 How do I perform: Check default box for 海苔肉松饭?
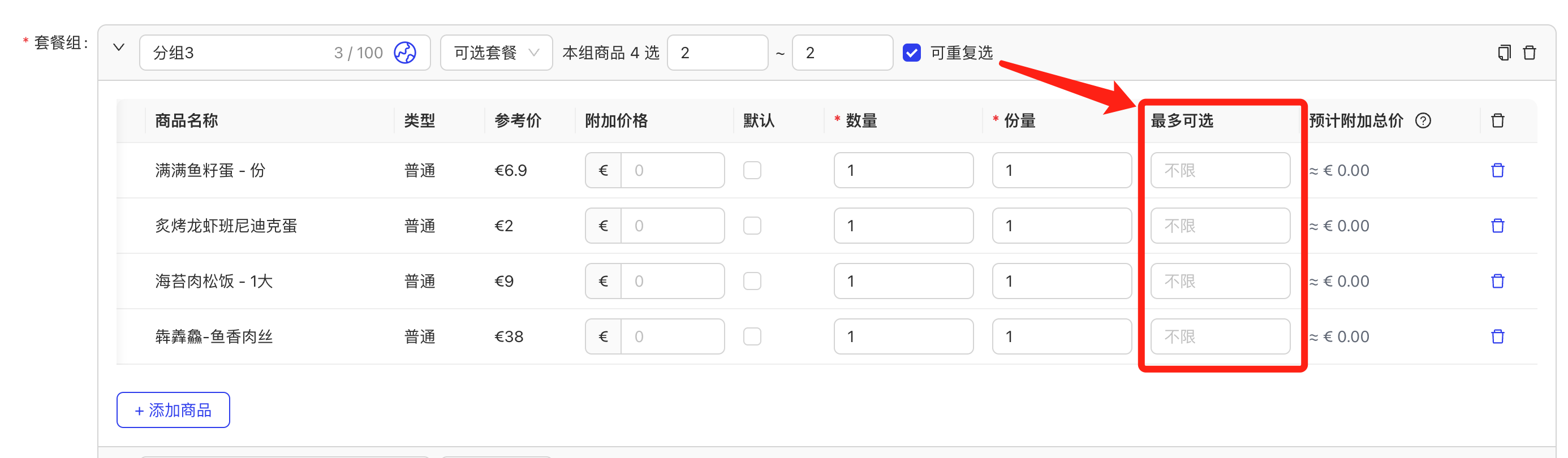click(752, 281)
